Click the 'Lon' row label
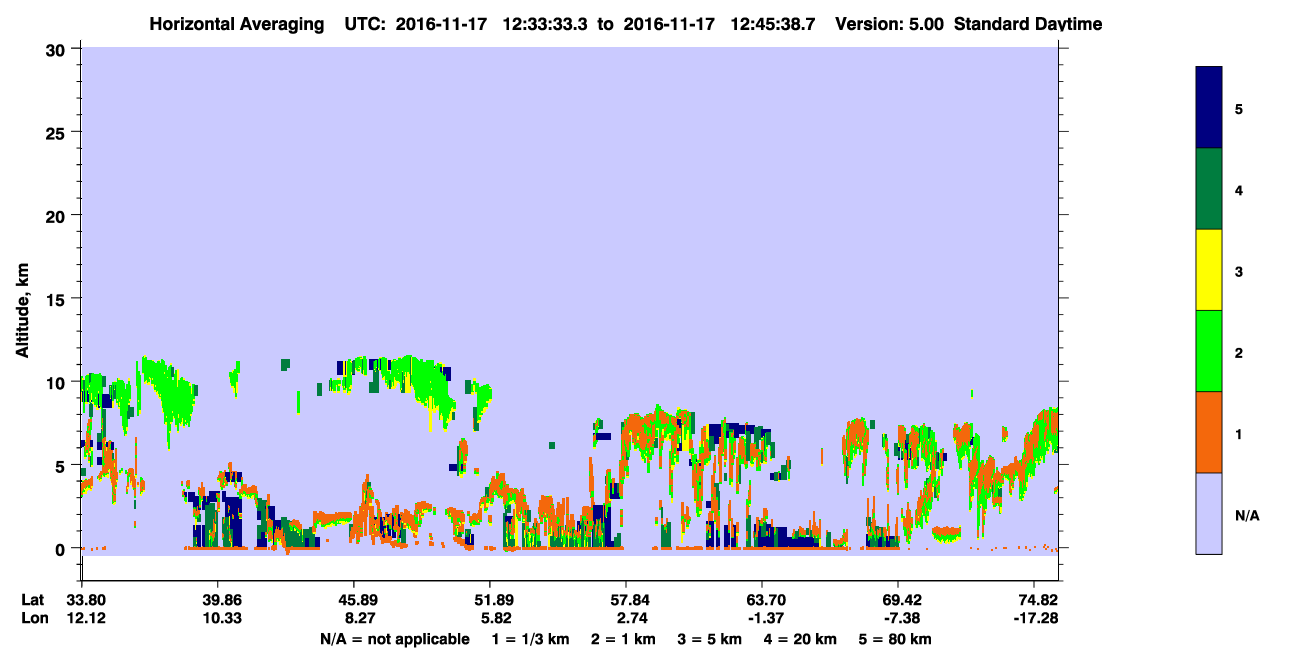1300x667 pixels. point(33,619)
